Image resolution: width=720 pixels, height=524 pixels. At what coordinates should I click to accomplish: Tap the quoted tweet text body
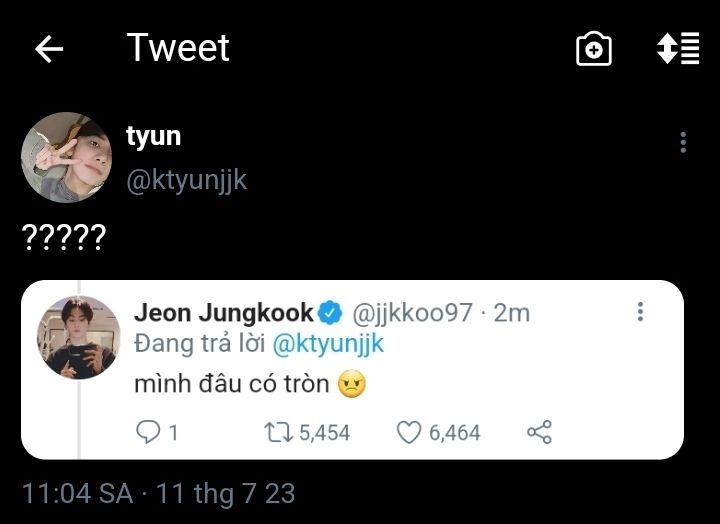click(236, 384)
